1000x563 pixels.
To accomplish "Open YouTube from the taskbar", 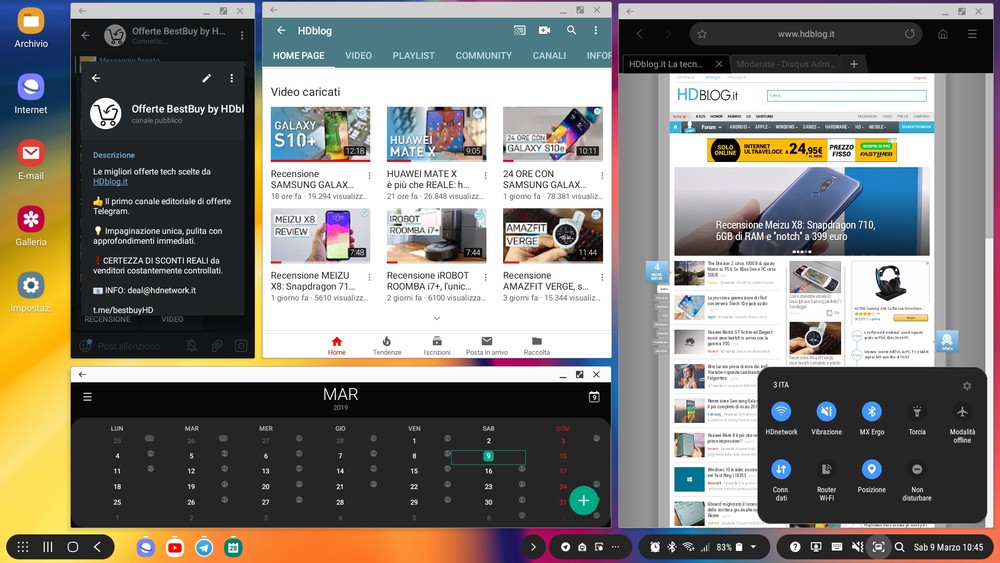I will (x=175, y=547).
